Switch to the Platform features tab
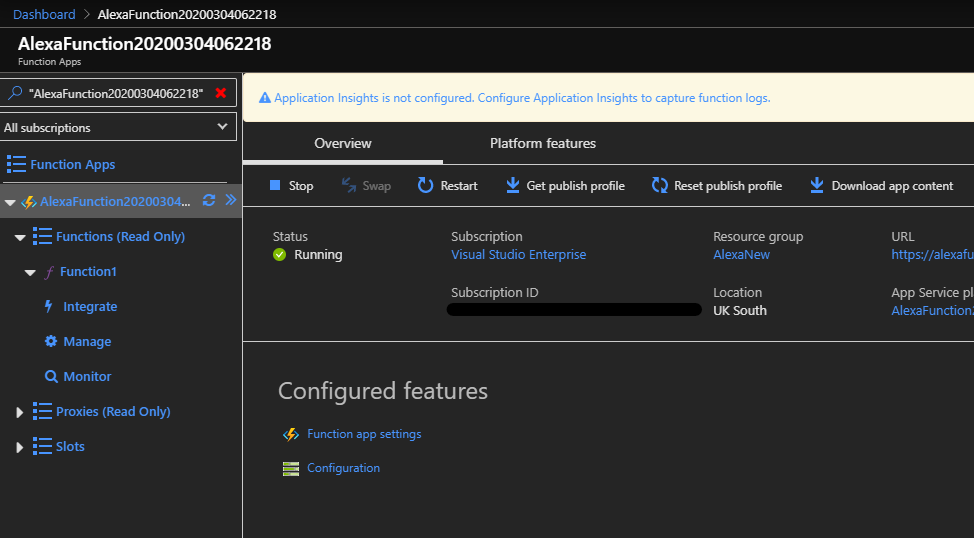Screen dimensions: 974x538 tap(543, 144)
